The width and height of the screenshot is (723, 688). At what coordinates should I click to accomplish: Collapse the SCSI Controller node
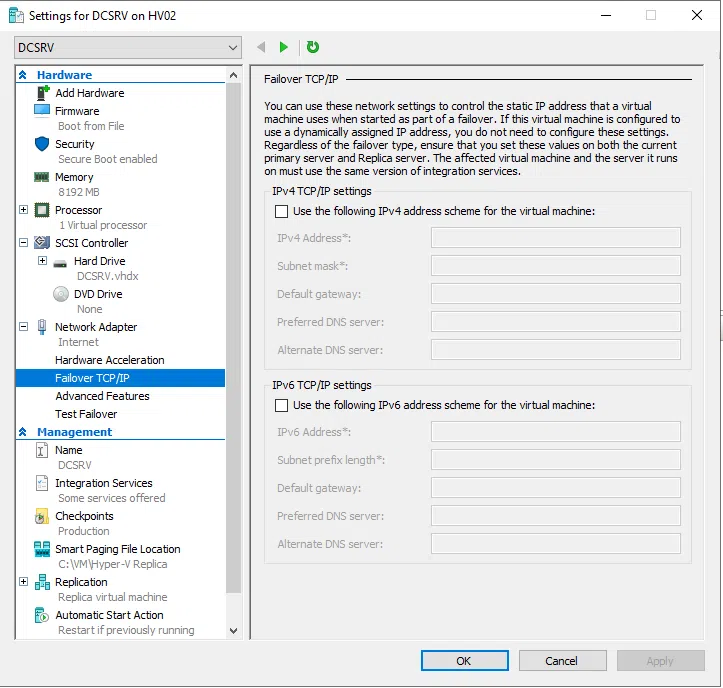pyautogui.click(x=23, y=243)
